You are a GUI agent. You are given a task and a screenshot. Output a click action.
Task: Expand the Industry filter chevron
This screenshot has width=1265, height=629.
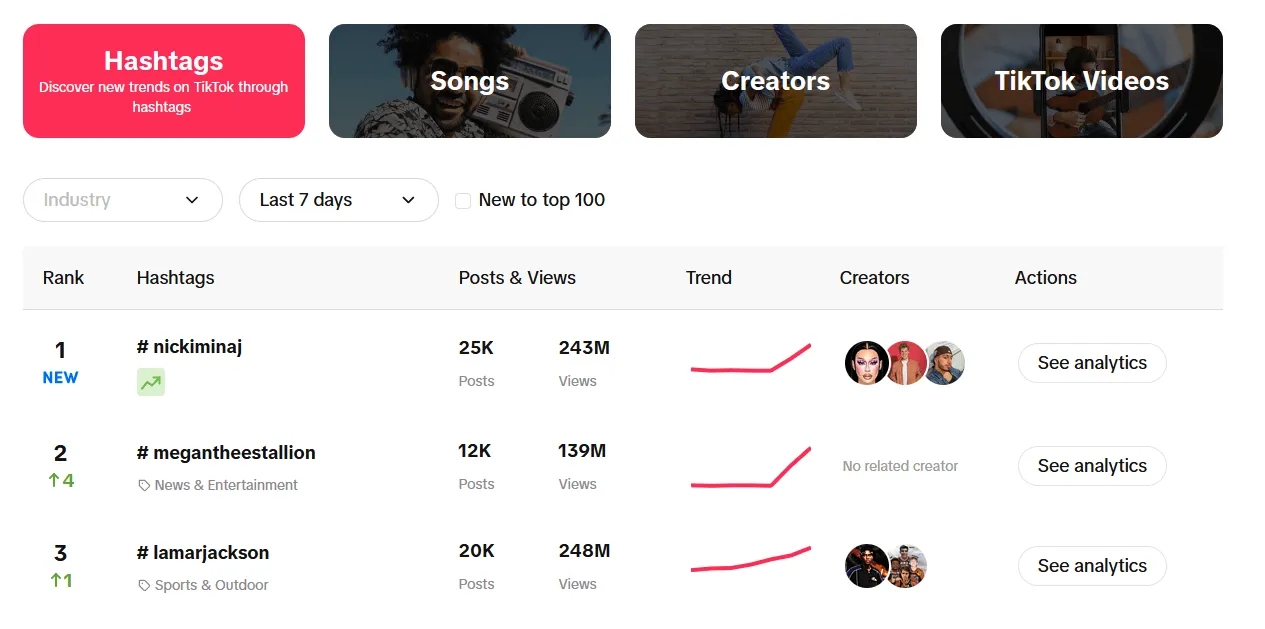pos(193,200)
